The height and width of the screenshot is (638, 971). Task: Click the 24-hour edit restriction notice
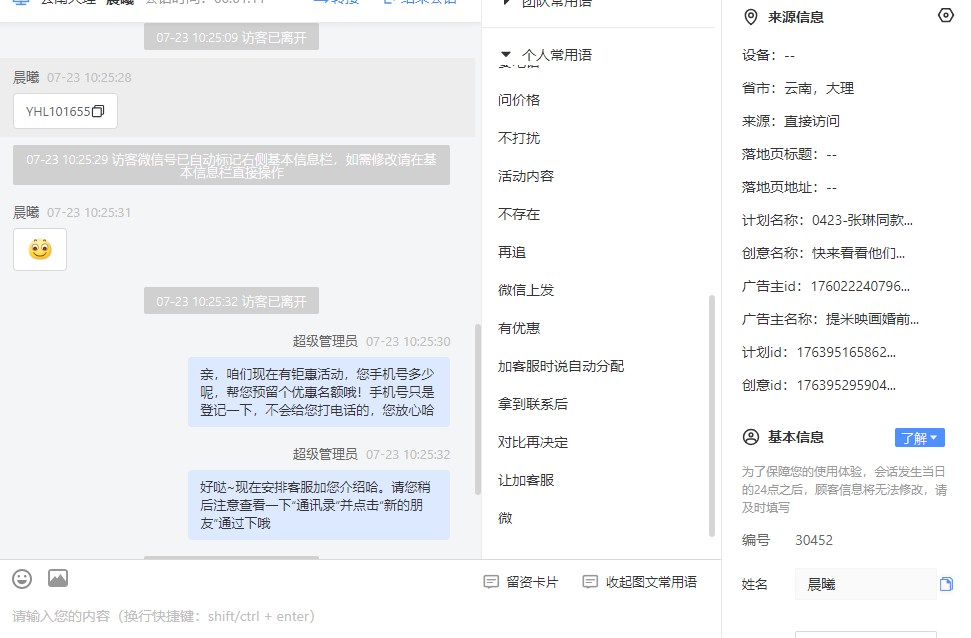[844, 489]
